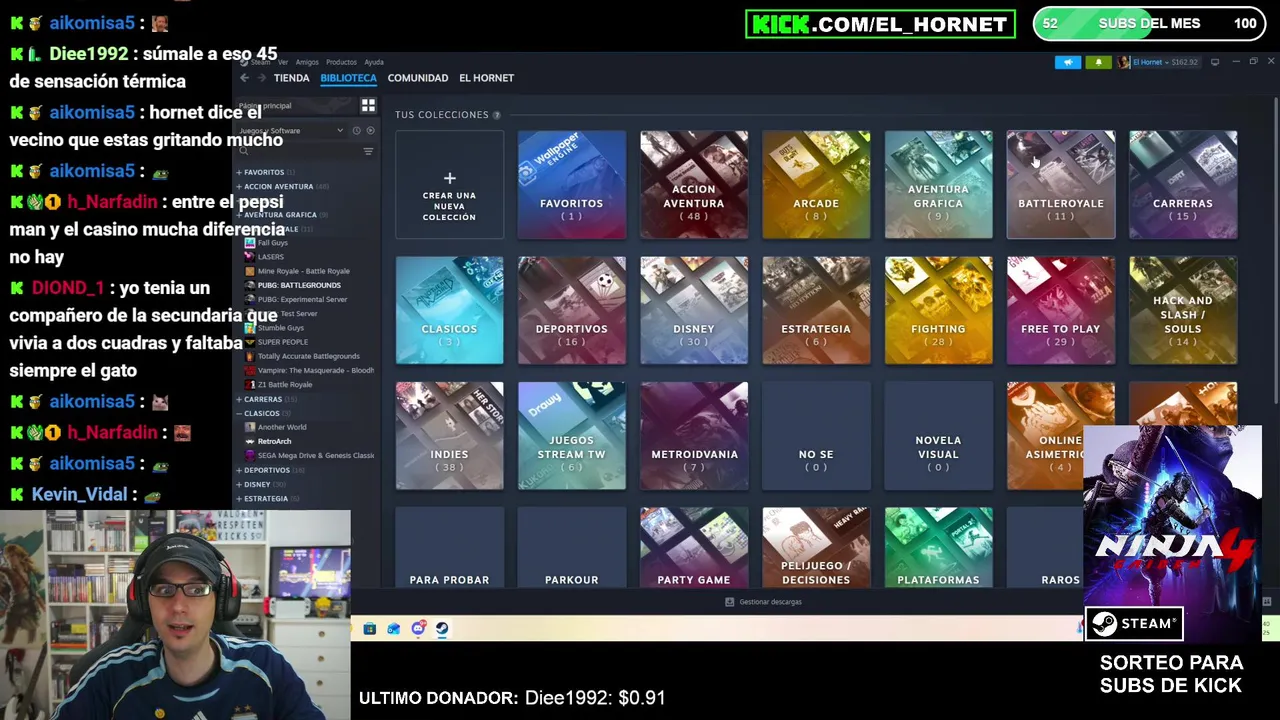This screenshot has height=720, width=1280.
Task: Open the Juegos y Software dropdown
Action: point(291,131)
